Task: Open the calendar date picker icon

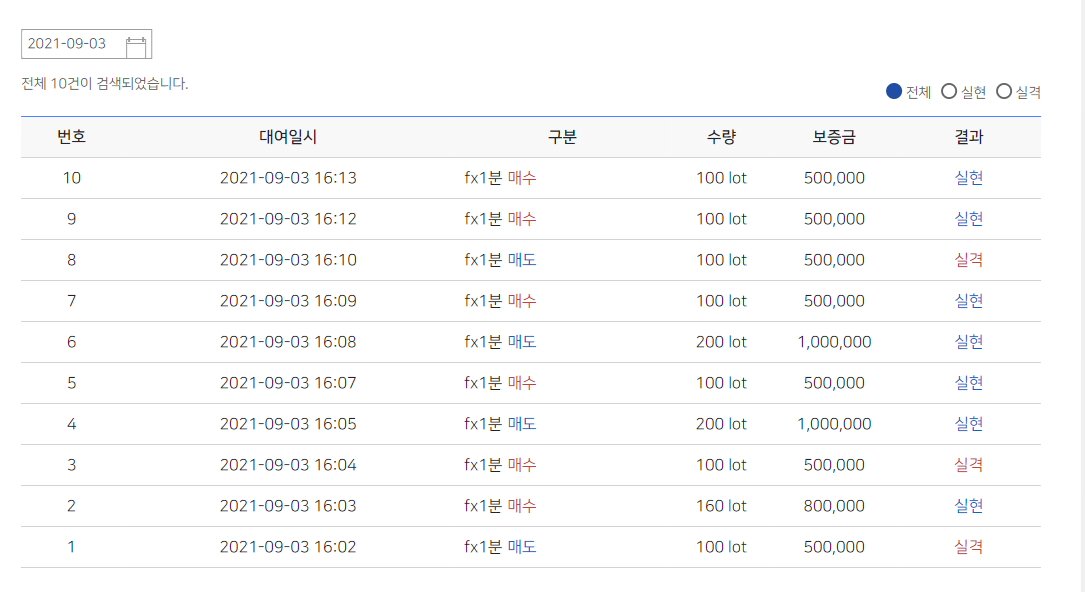Action: 136,46
